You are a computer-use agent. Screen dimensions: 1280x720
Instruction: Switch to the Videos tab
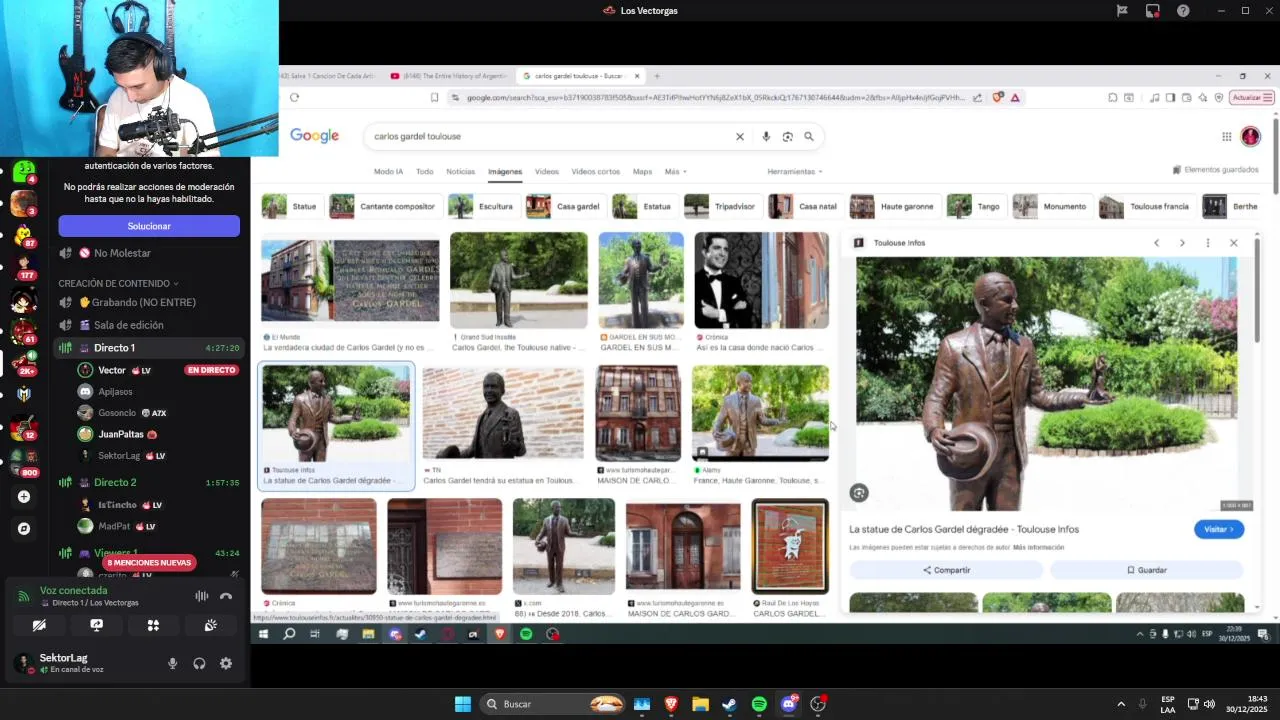point(546,172)
